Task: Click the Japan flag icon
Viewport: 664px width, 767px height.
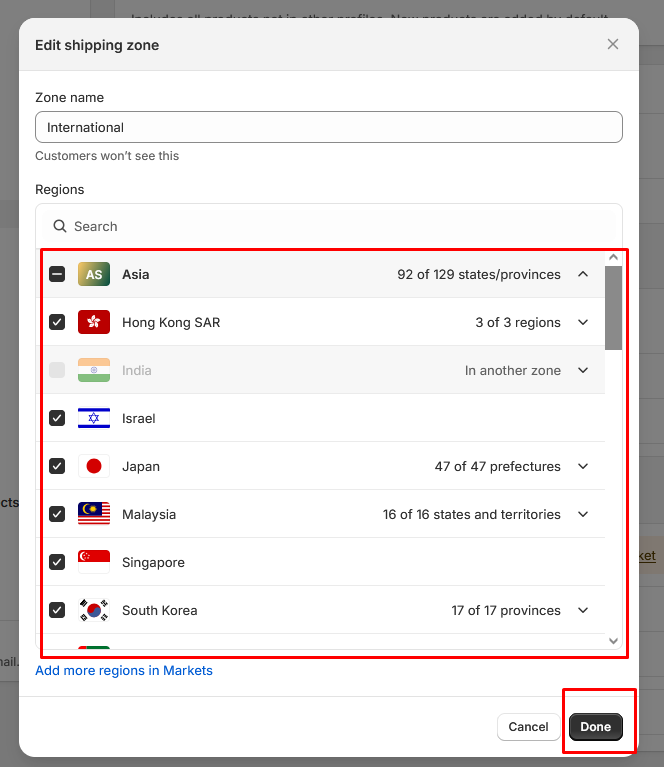Action: (x=93, y=466)
